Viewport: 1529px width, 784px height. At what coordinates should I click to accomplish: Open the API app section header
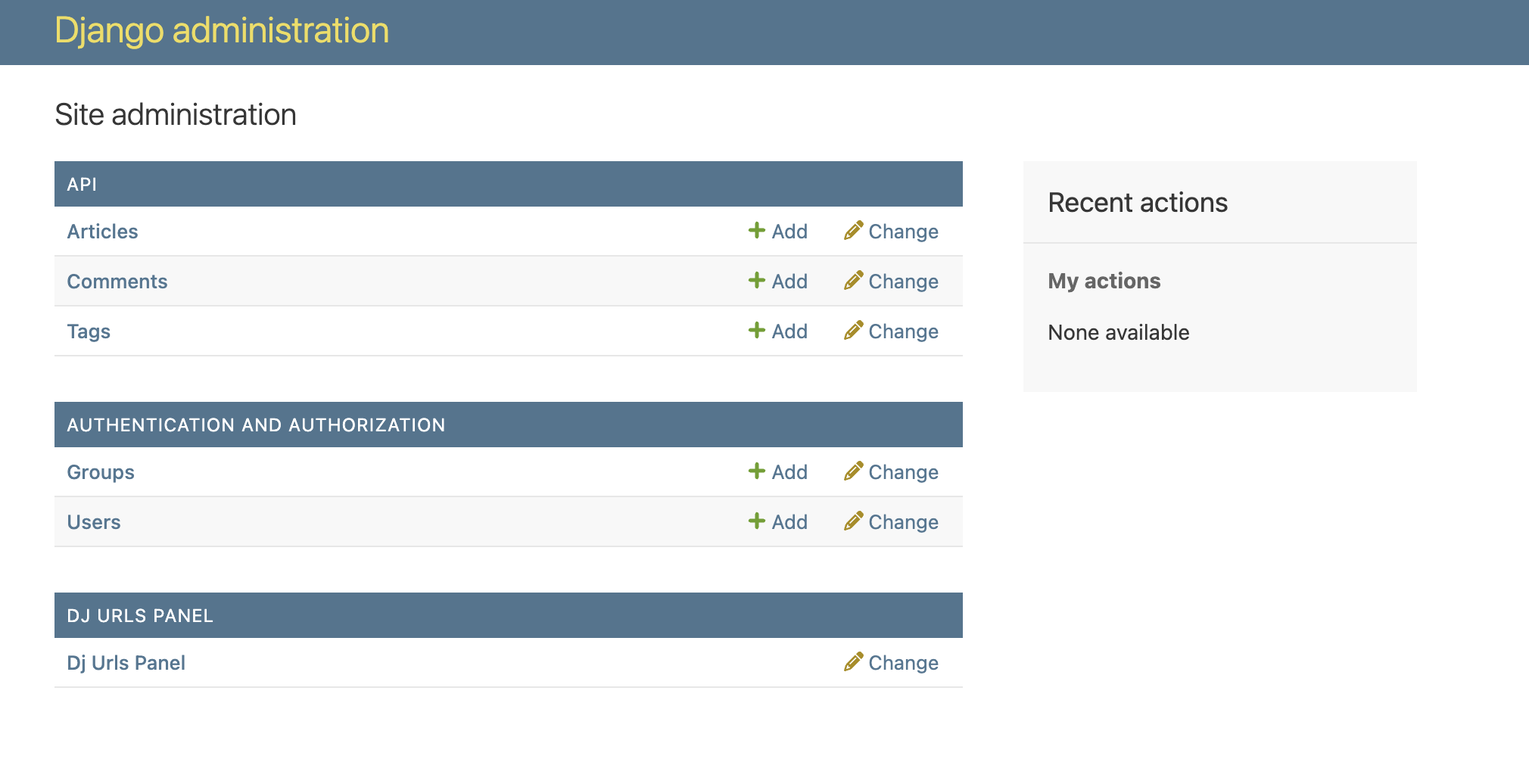pos(82,185)
